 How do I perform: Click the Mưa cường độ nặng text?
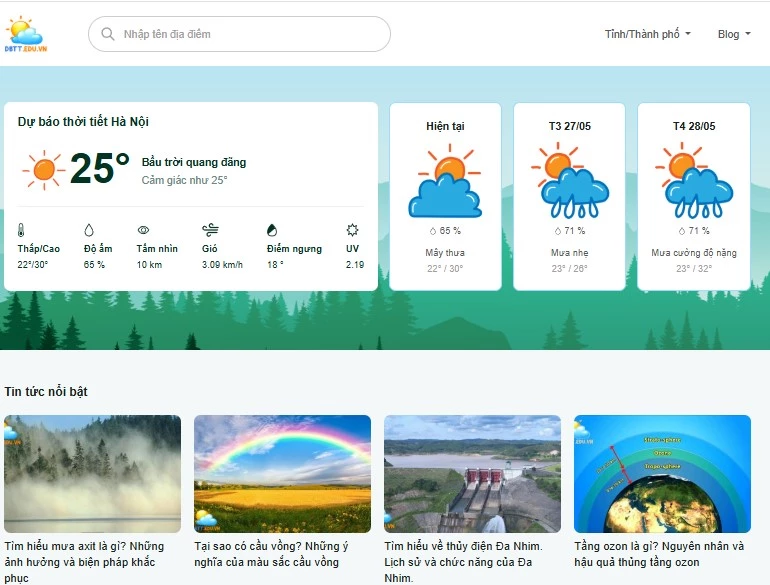tap(694, 252)
